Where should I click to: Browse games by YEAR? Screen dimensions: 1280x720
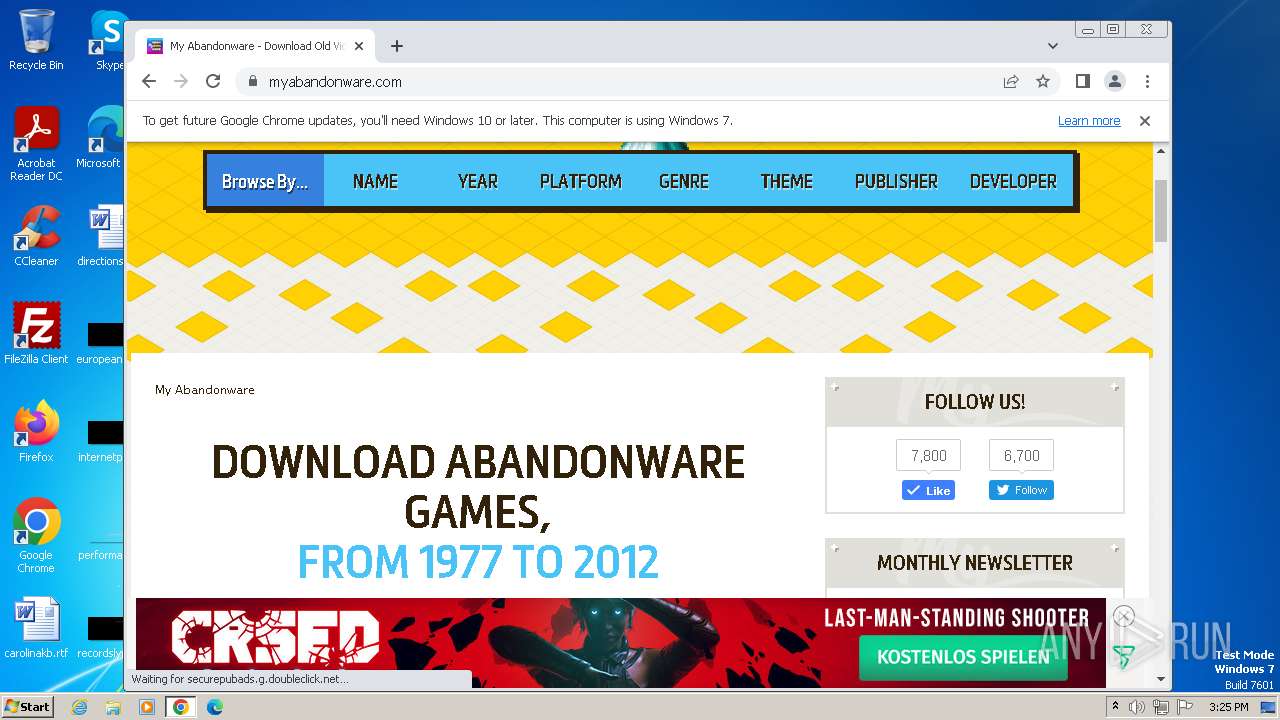point(478,181)
